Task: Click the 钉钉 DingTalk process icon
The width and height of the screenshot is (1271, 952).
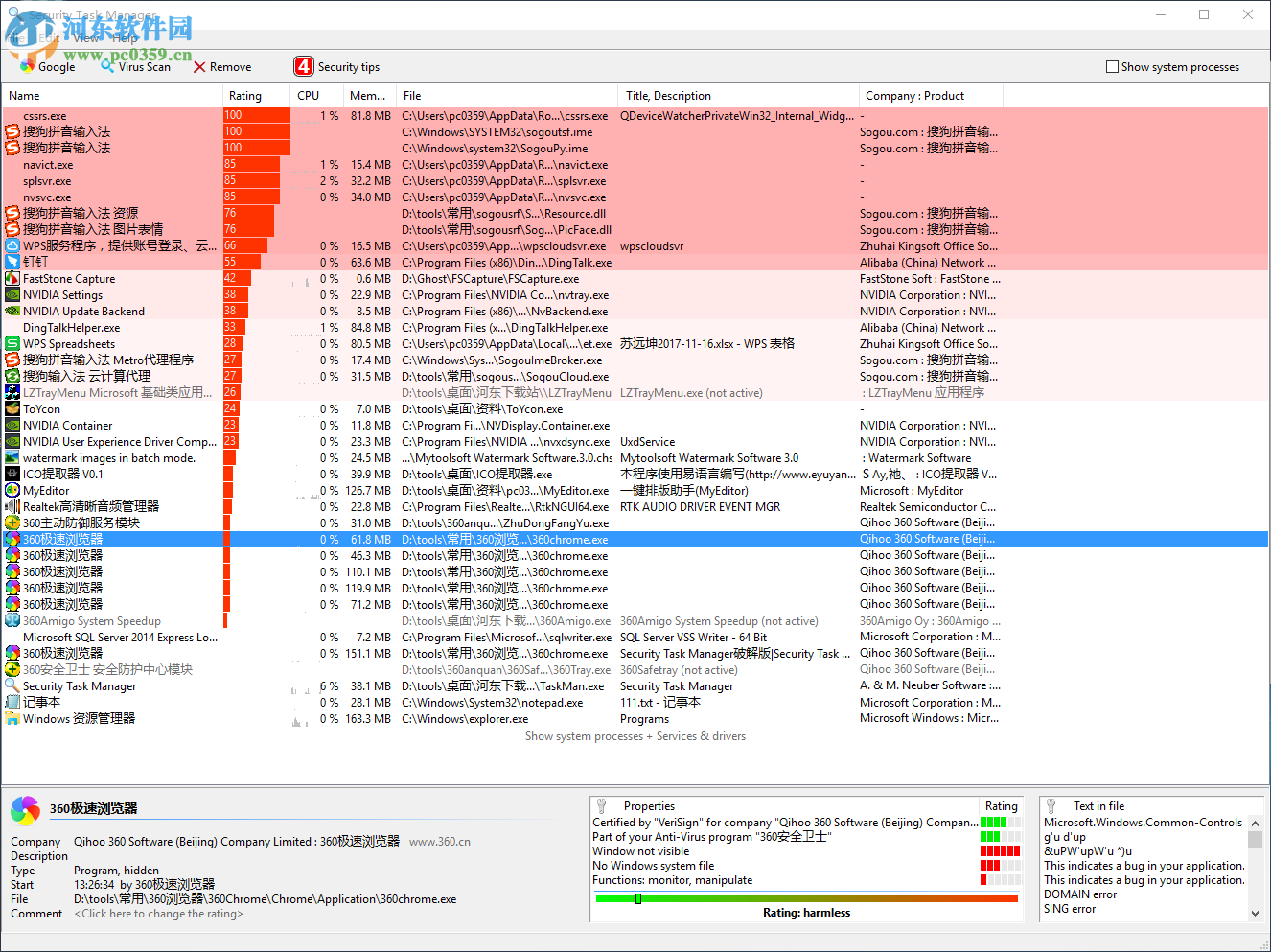Action: [12, 262]
